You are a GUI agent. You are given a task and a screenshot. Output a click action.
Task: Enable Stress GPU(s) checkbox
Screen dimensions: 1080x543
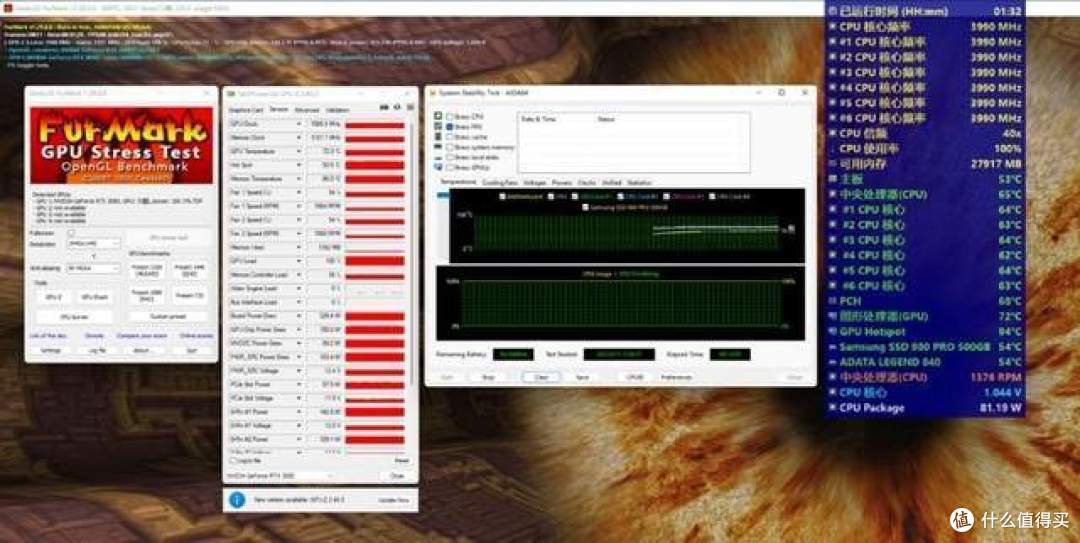pyautogui.click(x=450, y=167)
